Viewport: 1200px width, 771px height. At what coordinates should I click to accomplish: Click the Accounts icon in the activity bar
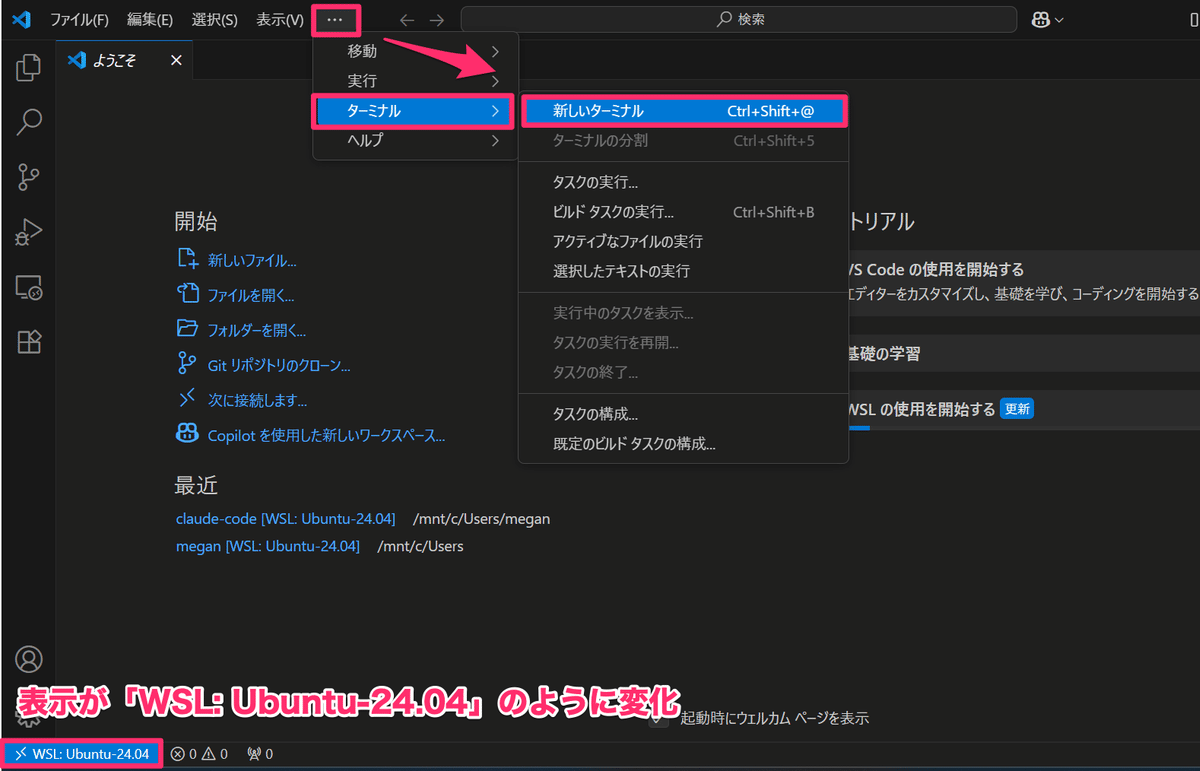coord(28,660)
